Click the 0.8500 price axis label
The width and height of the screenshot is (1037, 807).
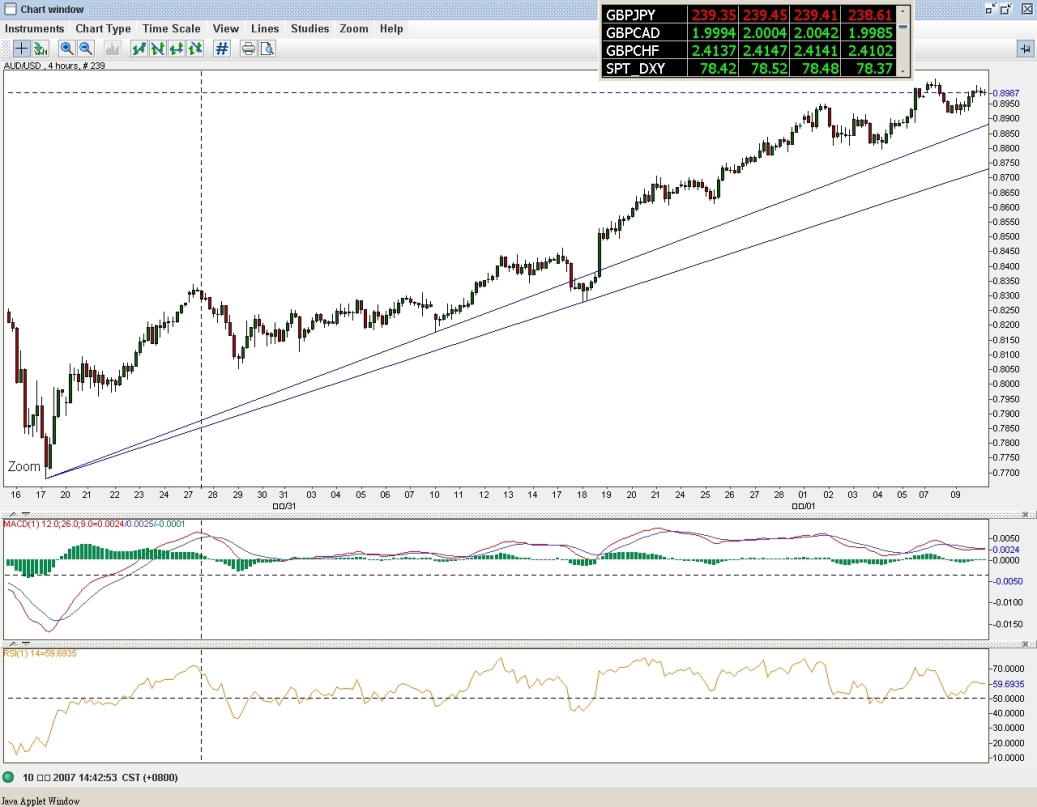tap(1005, 237)
